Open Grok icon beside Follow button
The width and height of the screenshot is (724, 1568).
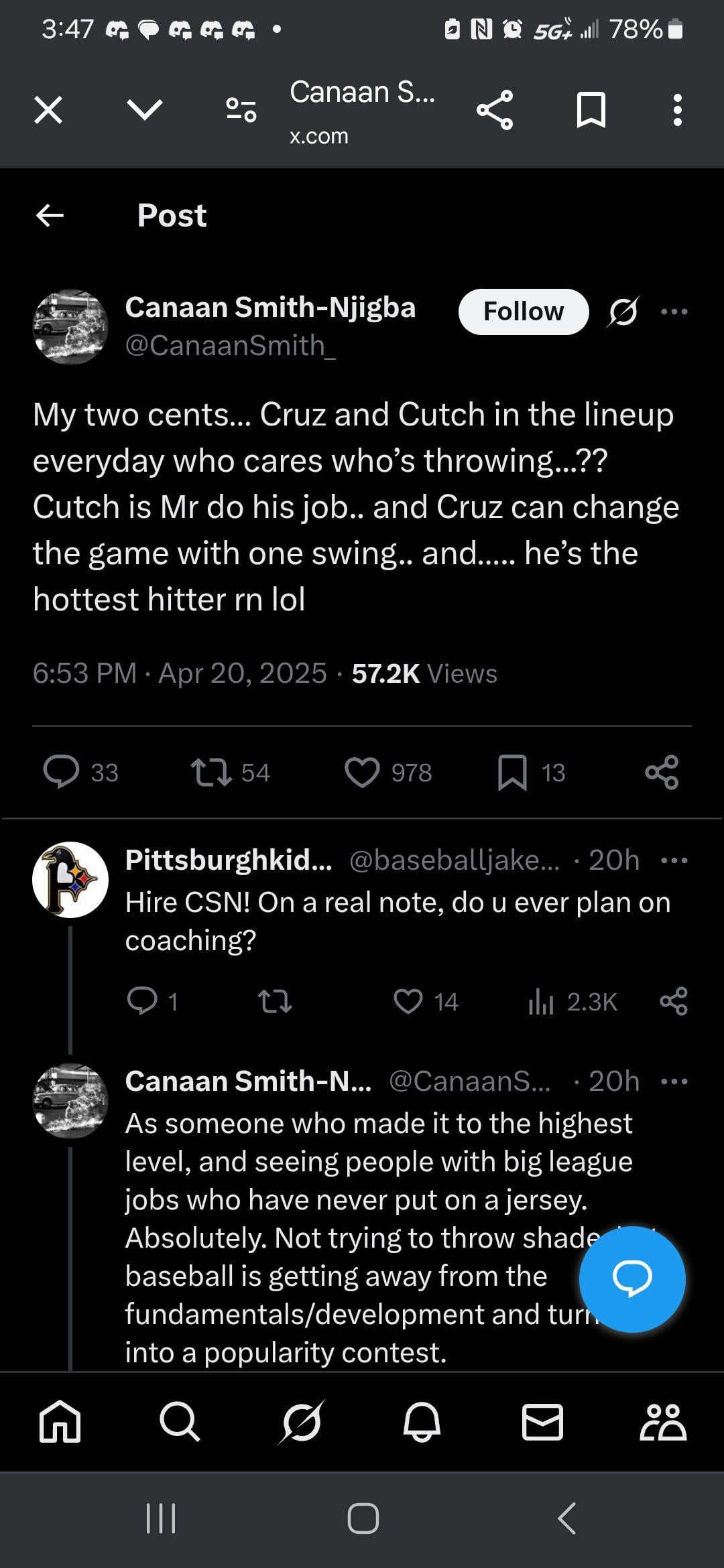tap(623, 312)
